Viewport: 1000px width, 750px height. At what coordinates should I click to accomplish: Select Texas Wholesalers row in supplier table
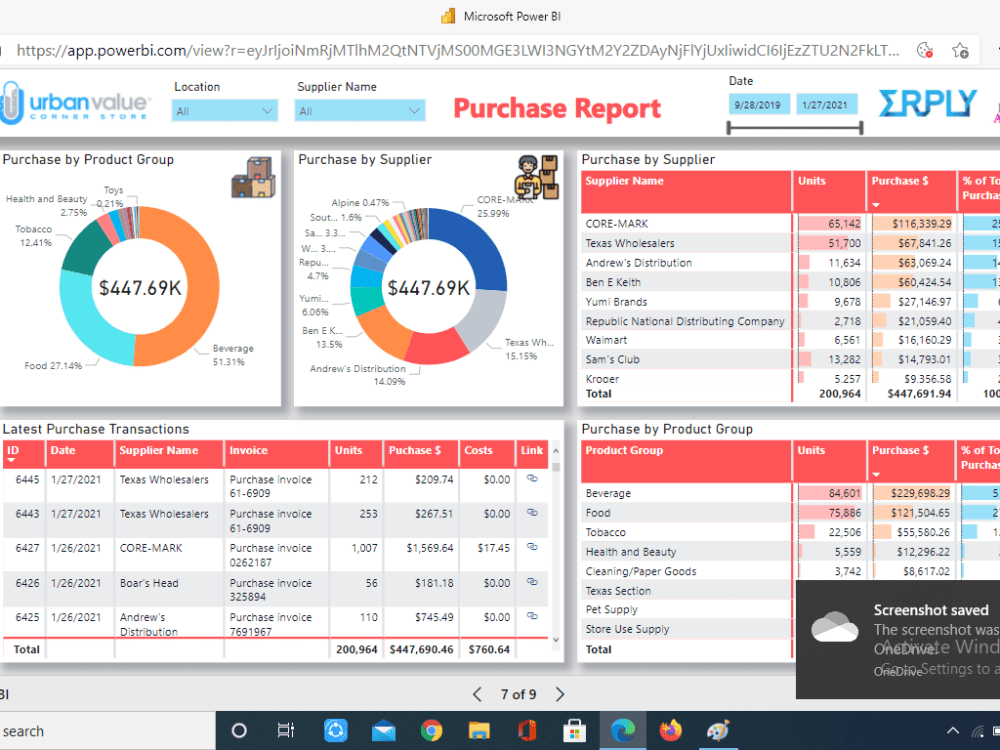(x=790, y=243)
